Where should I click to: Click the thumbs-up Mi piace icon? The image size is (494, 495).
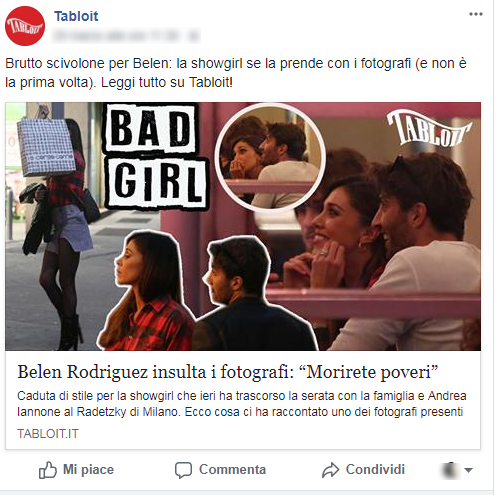[48, 470]
